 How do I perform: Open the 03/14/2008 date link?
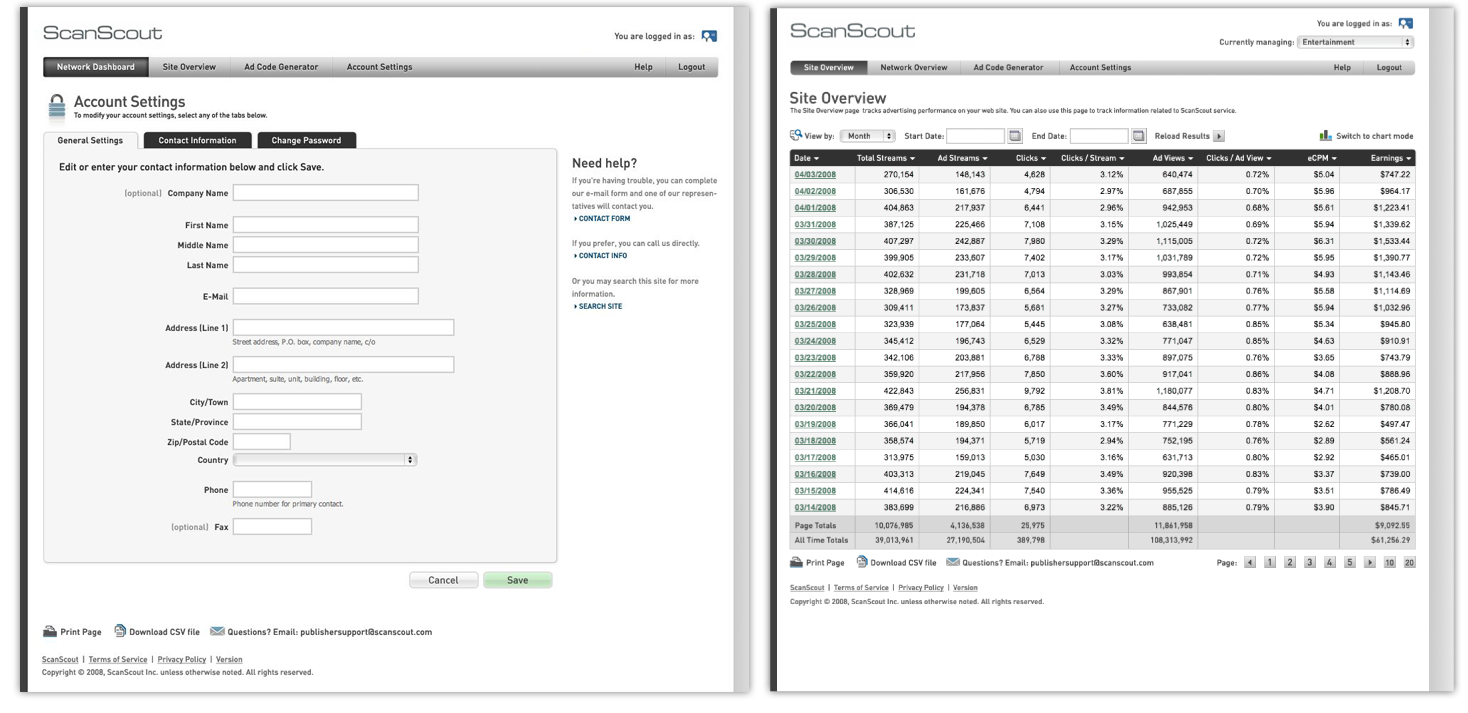pos(815,508)
